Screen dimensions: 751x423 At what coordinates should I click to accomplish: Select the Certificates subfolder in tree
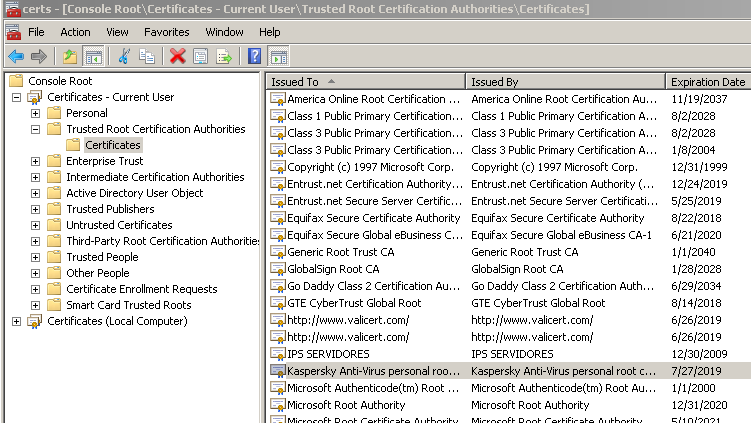pyautogui.click(x=113, y=145)
